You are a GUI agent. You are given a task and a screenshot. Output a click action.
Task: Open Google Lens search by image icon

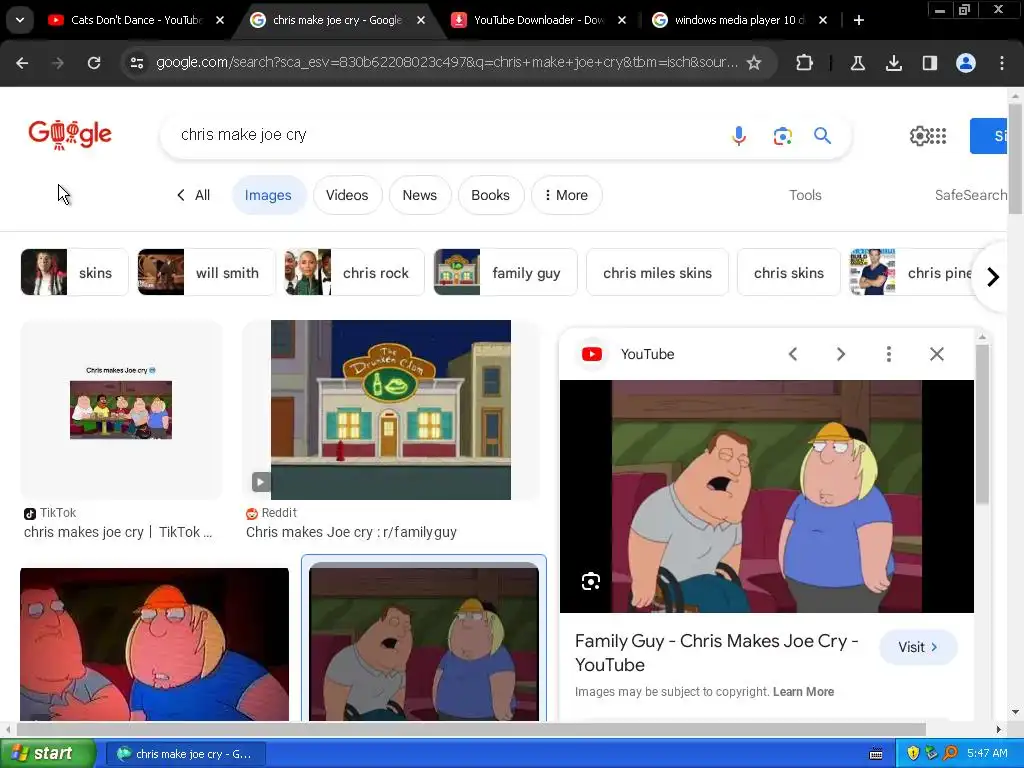pyautogui.click(x=782, y=136)
